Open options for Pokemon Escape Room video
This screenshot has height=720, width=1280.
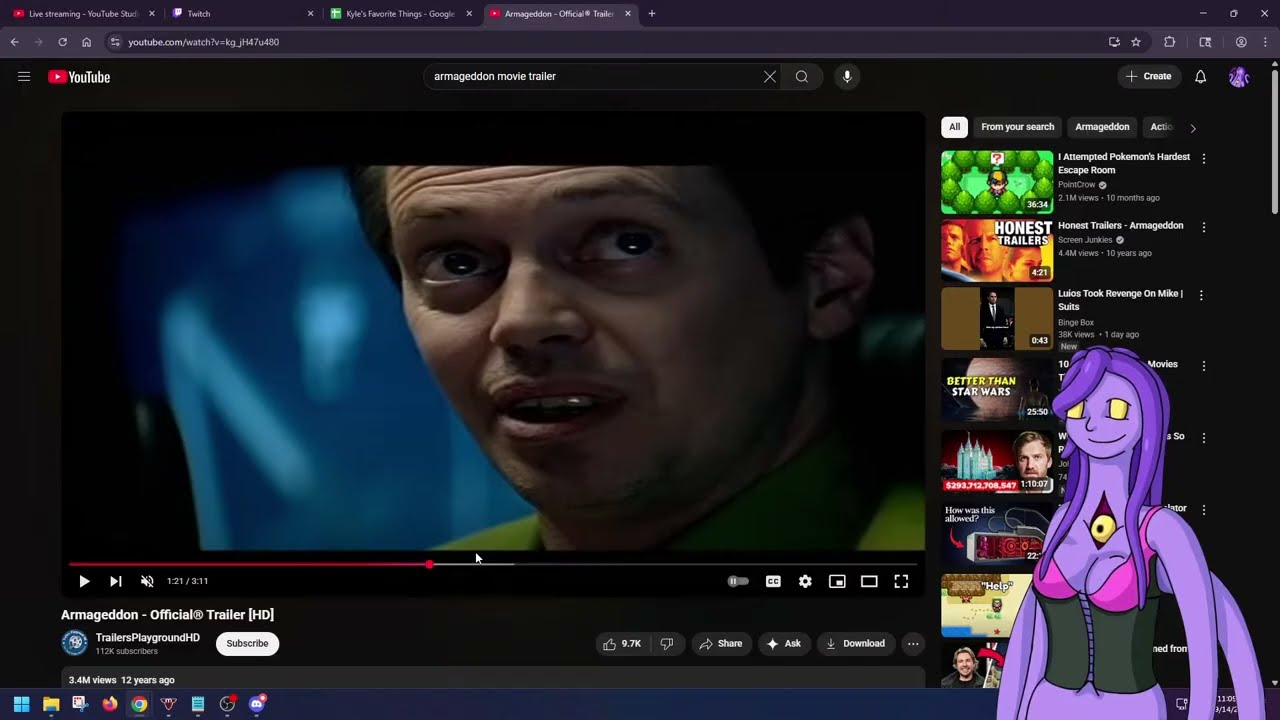tap(1203, 159)
